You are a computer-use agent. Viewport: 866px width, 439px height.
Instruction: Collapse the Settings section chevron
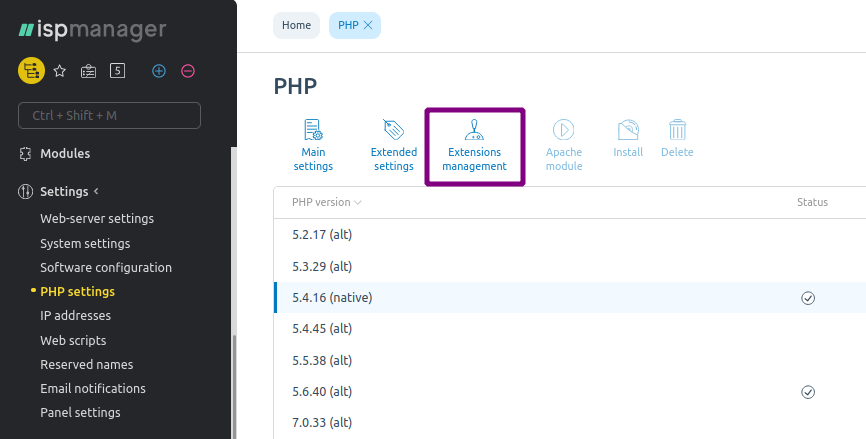point(96,191)
